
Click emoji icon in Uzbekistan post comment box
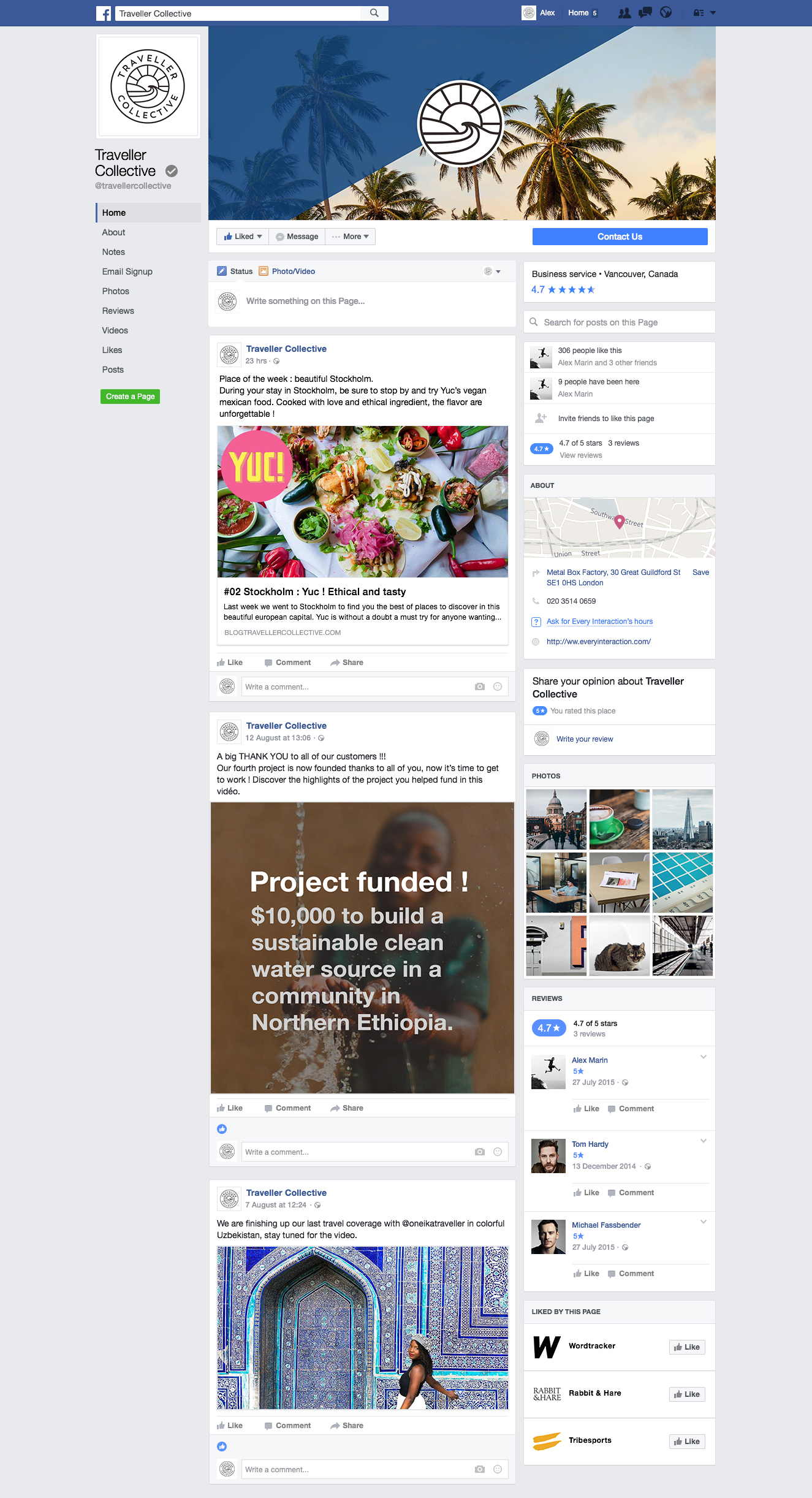click(498, 1469)
